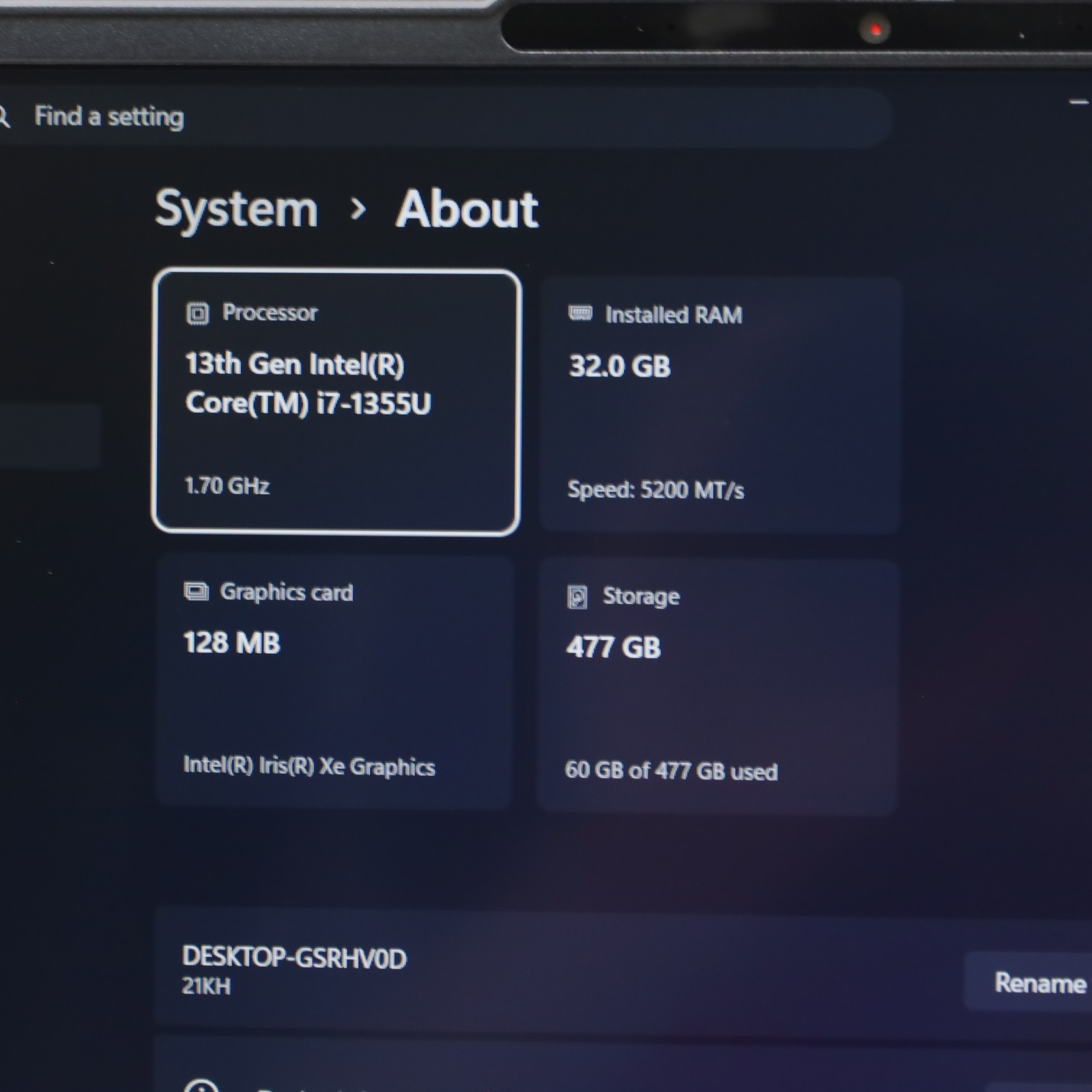Screen dimensions: 1092x1092
Task: Click the 13th Gen Intel Core i7-1355U text
Action: tap(308, 383)
